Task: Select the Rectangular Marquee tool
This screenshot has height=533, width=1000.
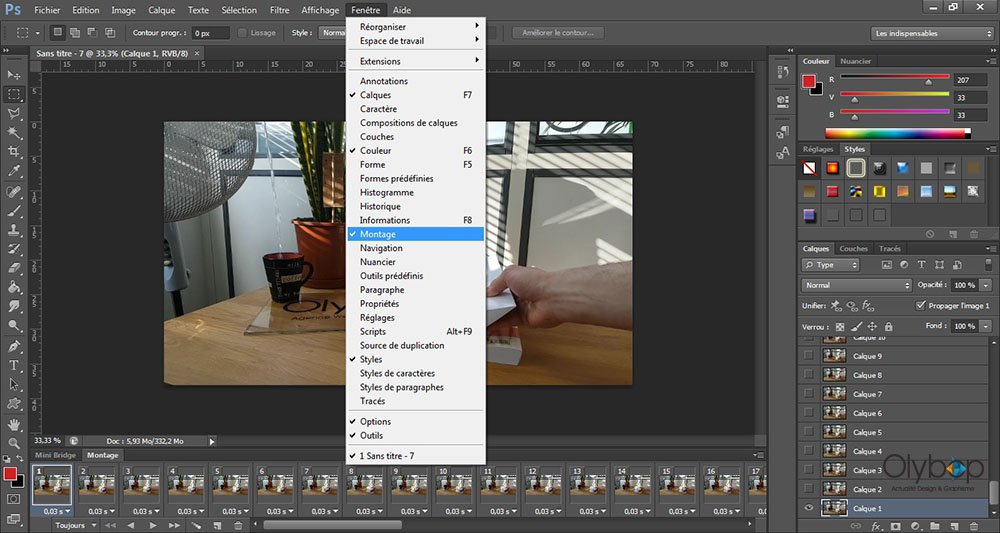Action: (x=13, y=94)
